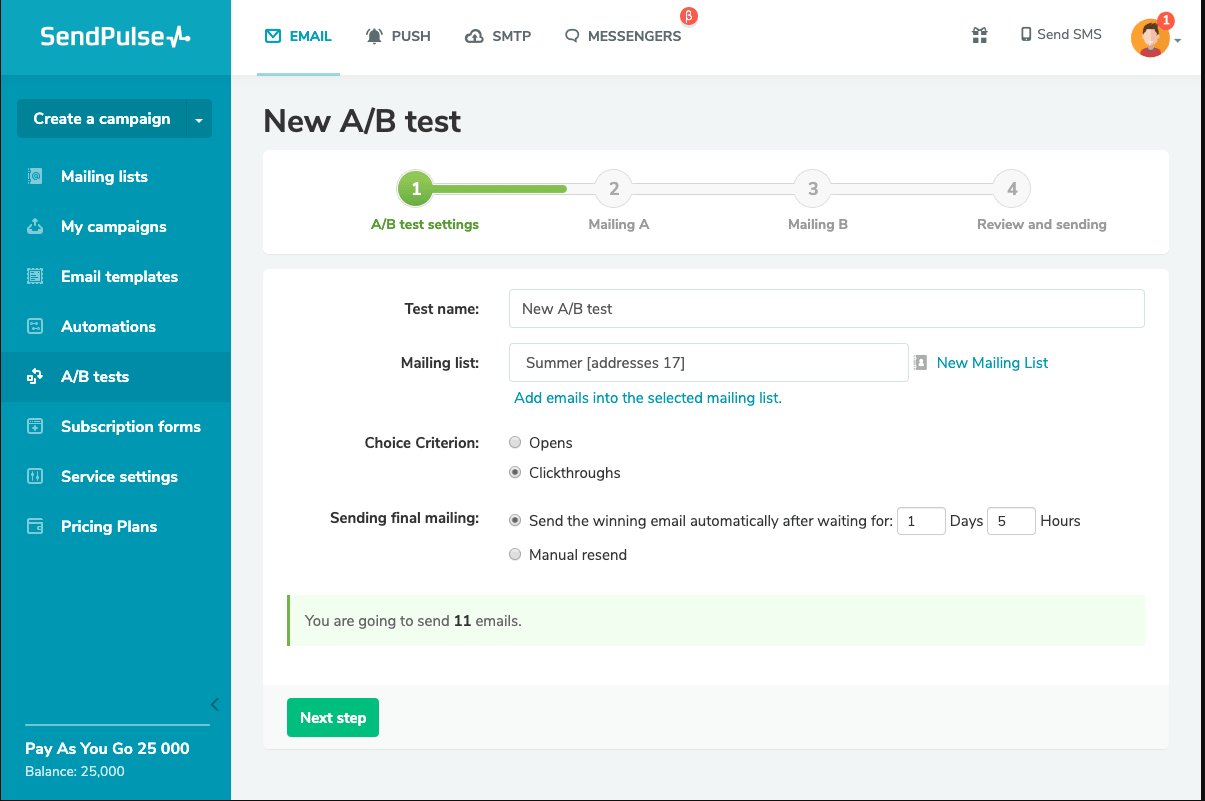
Task: Click the user avatar icon
Action: 1150,38
